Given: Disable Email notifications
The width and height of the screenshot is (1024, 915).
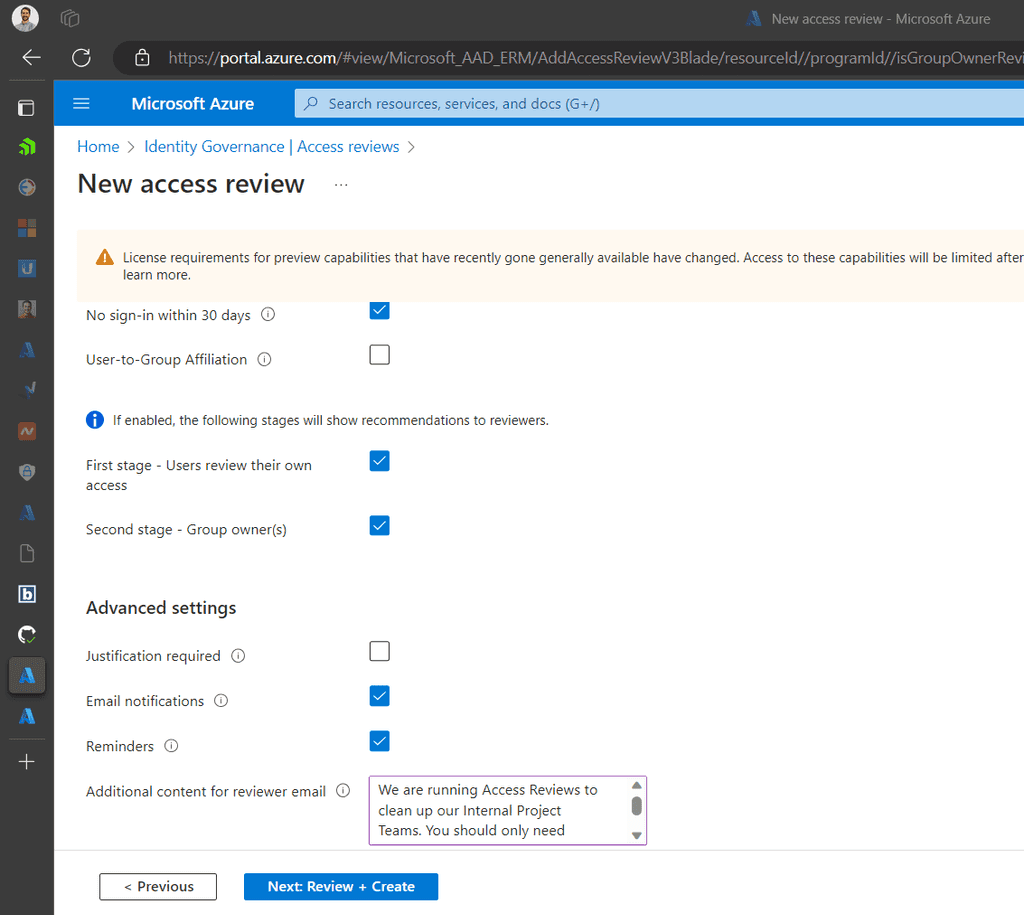Looking at the screenshot, I should click(x=379, y=696).
